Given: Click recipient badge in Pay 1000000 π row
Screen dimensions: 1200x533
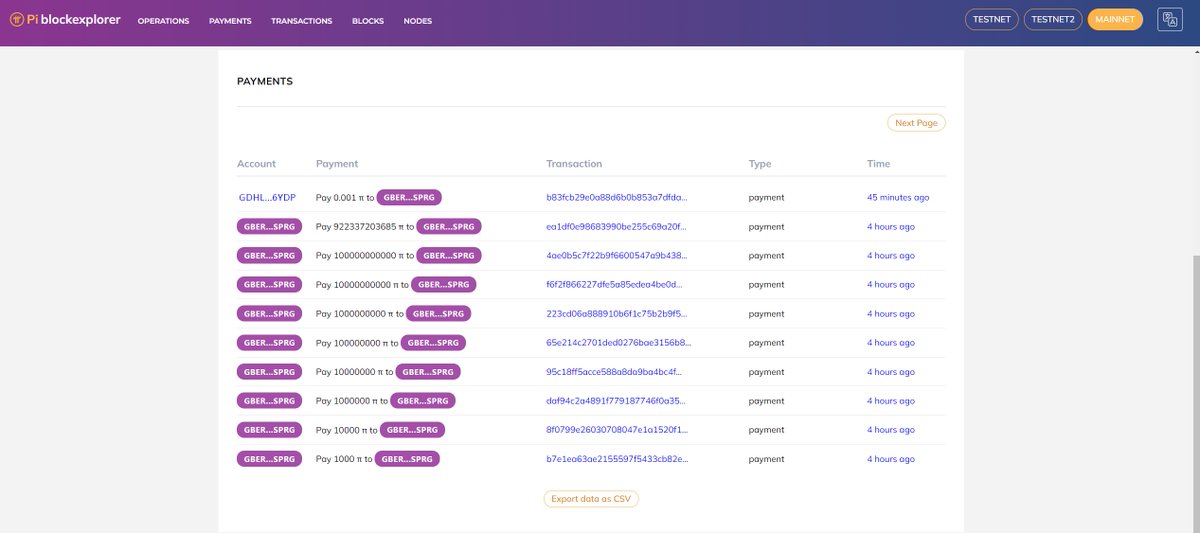Looking at the screenshot, I should 422,401.
